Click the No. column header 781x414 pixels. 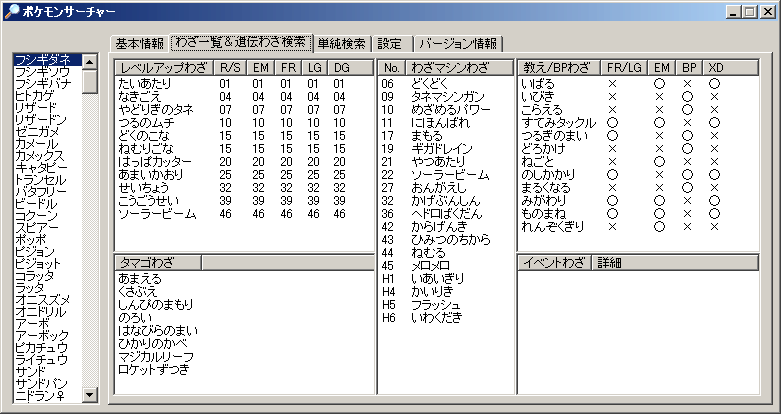point(392,68)
